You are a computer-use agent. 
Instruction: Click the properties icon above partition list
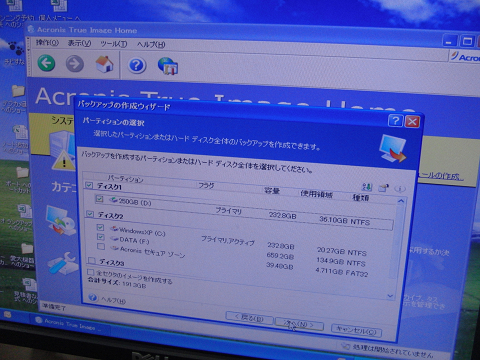click(x=384, y=188)
